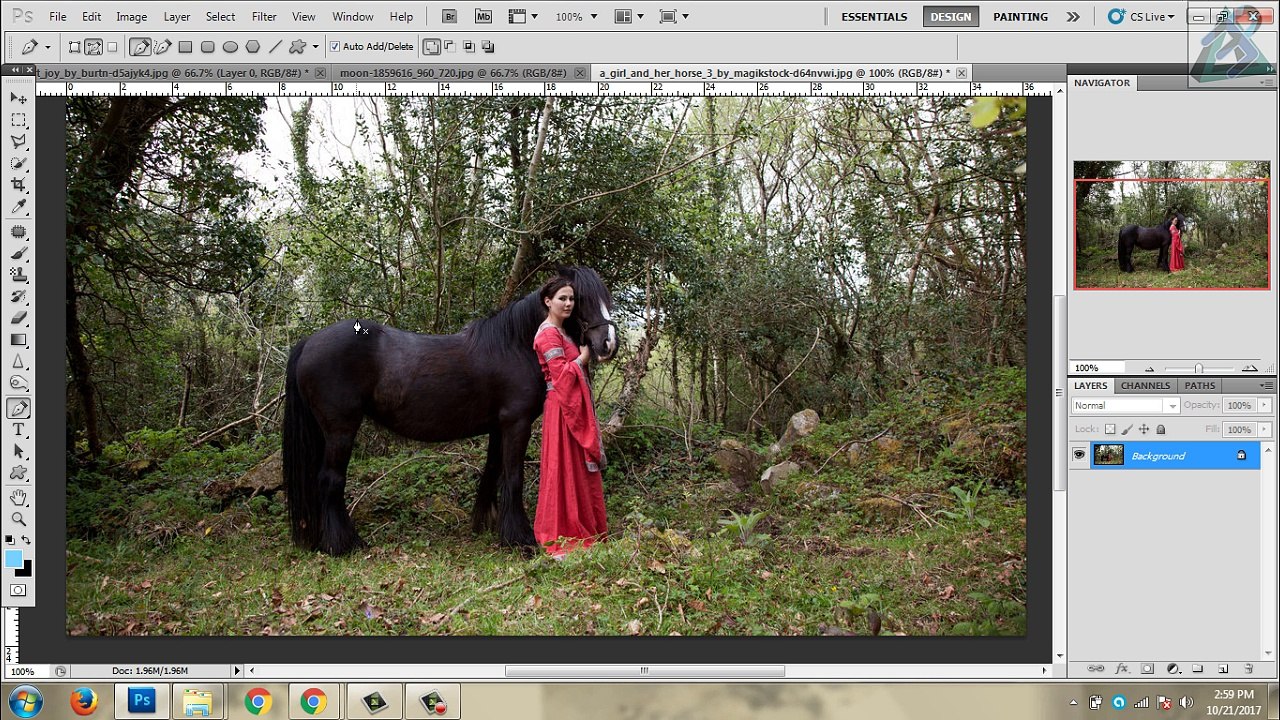Toggle Quick Mask mode

click(x=18, y=590)
